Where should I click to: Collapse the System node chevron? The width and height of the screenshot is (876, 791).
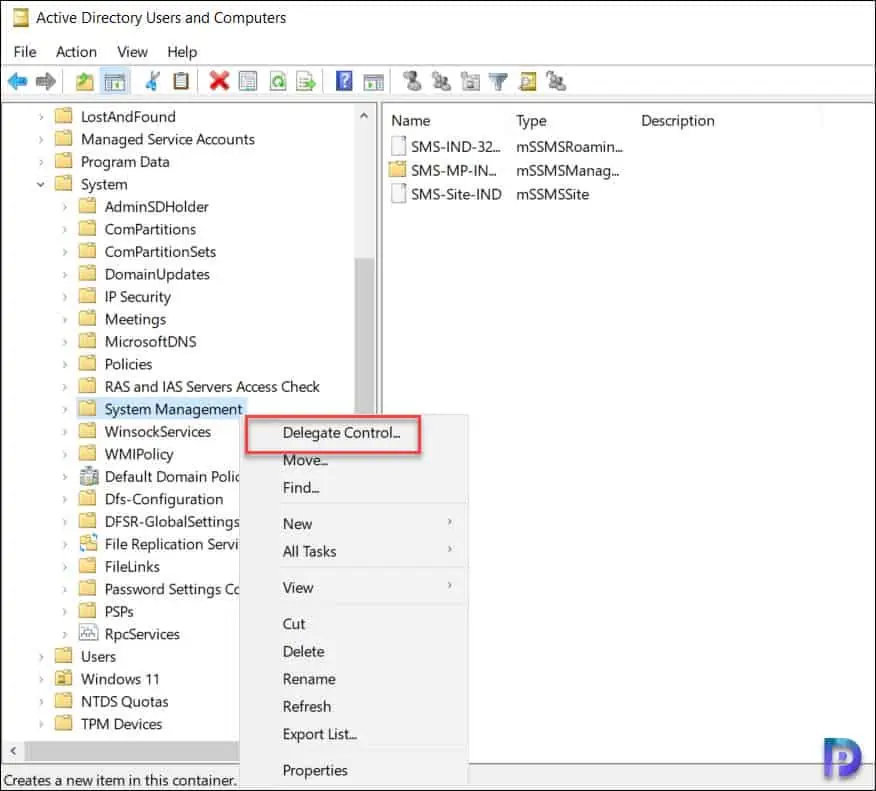tap(41, 184)
